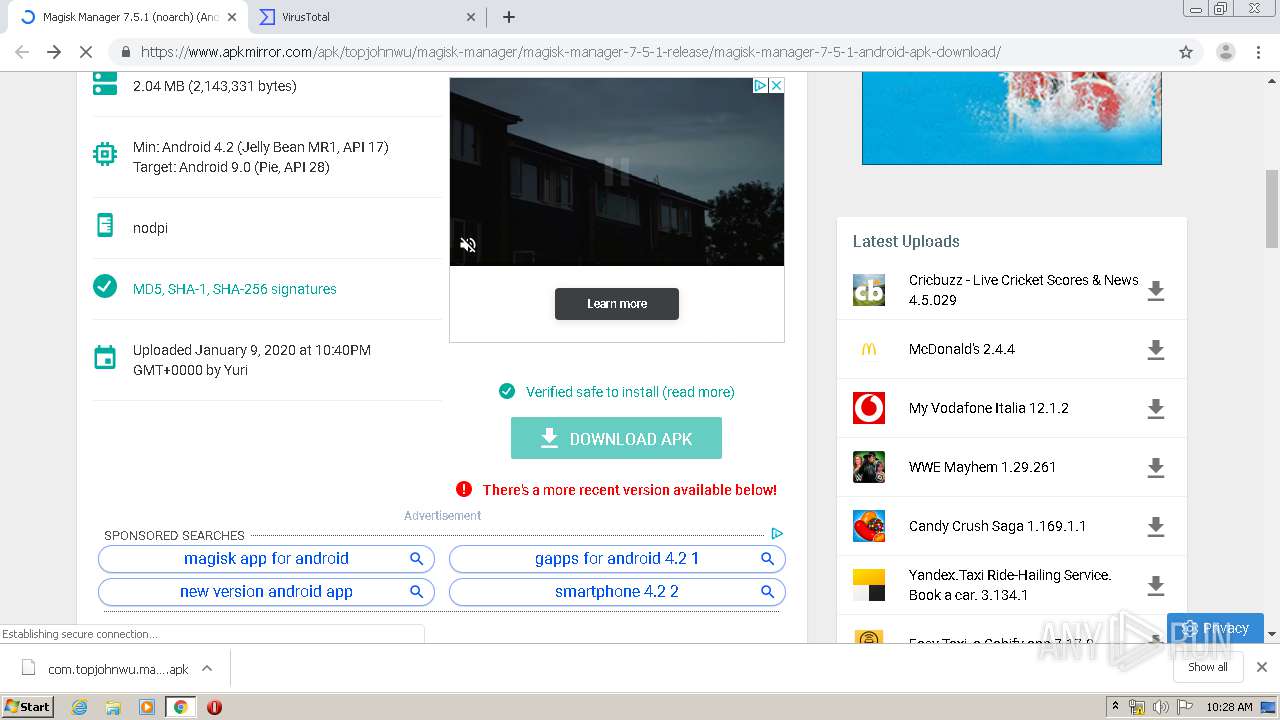Open WWE Mayhem 1.29.261 listing
Viewport: 1280px width, 720px height.
point(982,467)
